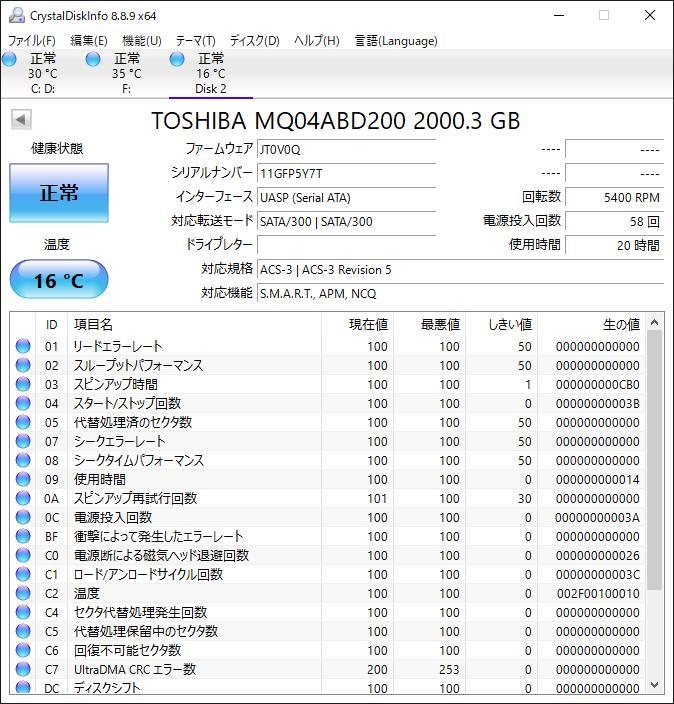
Task: Click status orb of C: D: disk
Action: tap(9, 59)
